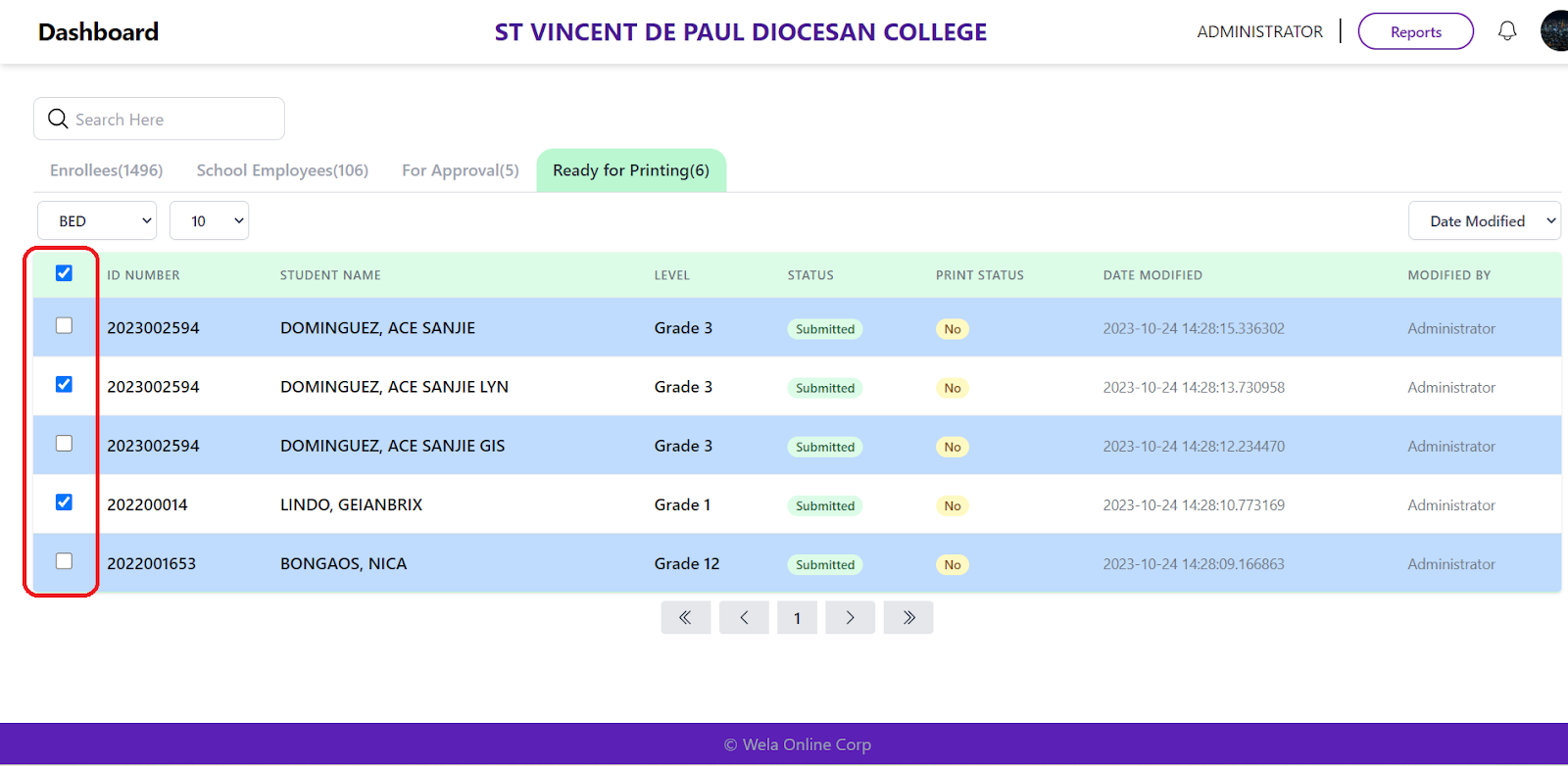Viewport: 1568px width, 766px height.
Task: Uncheck the DOMINGUEZ, ACE SANJIE LYN row
Action: pos(64,384)
